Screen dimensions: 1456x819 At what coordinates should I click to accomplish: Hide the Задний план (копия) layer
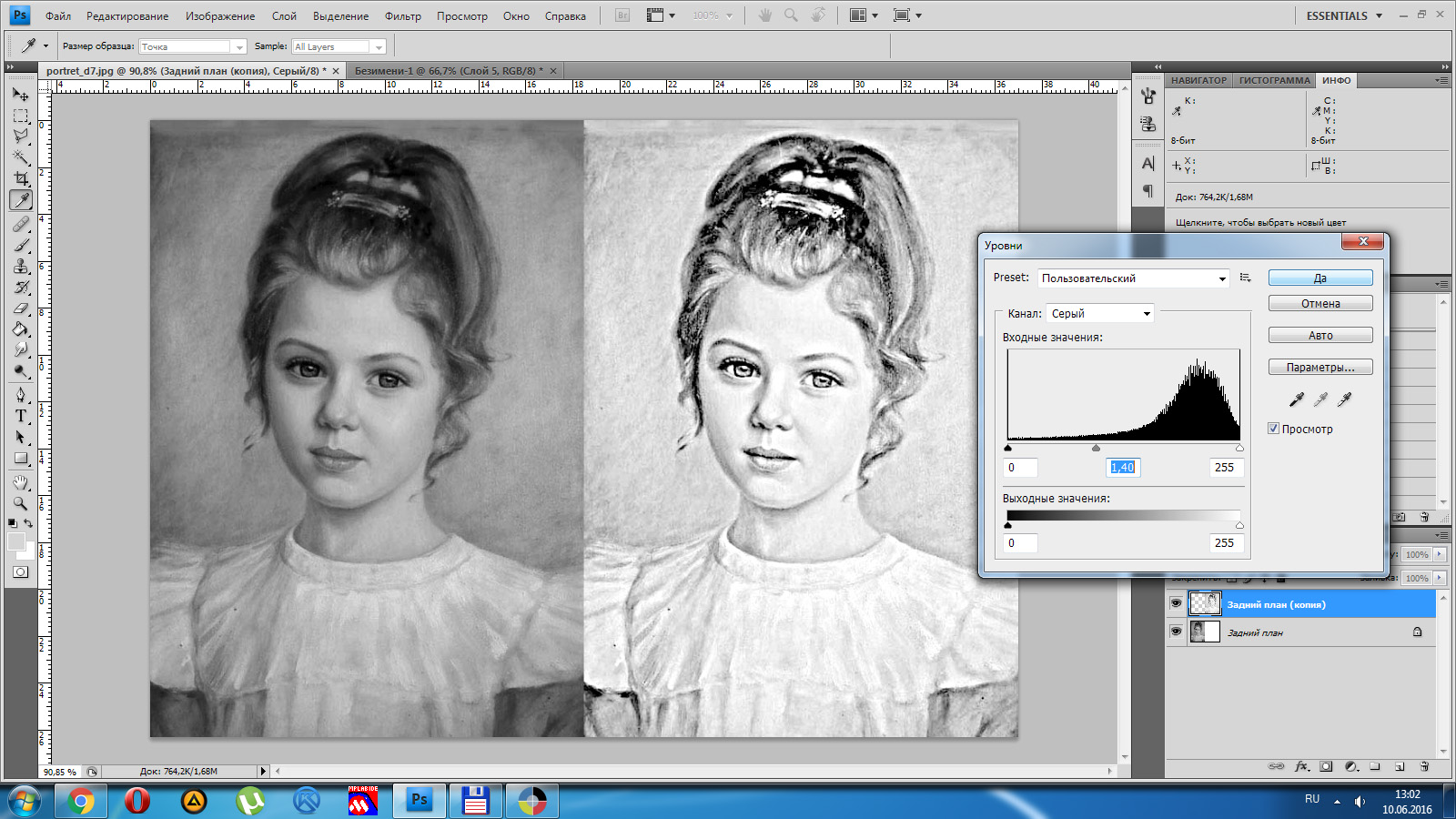(1176, 603)
